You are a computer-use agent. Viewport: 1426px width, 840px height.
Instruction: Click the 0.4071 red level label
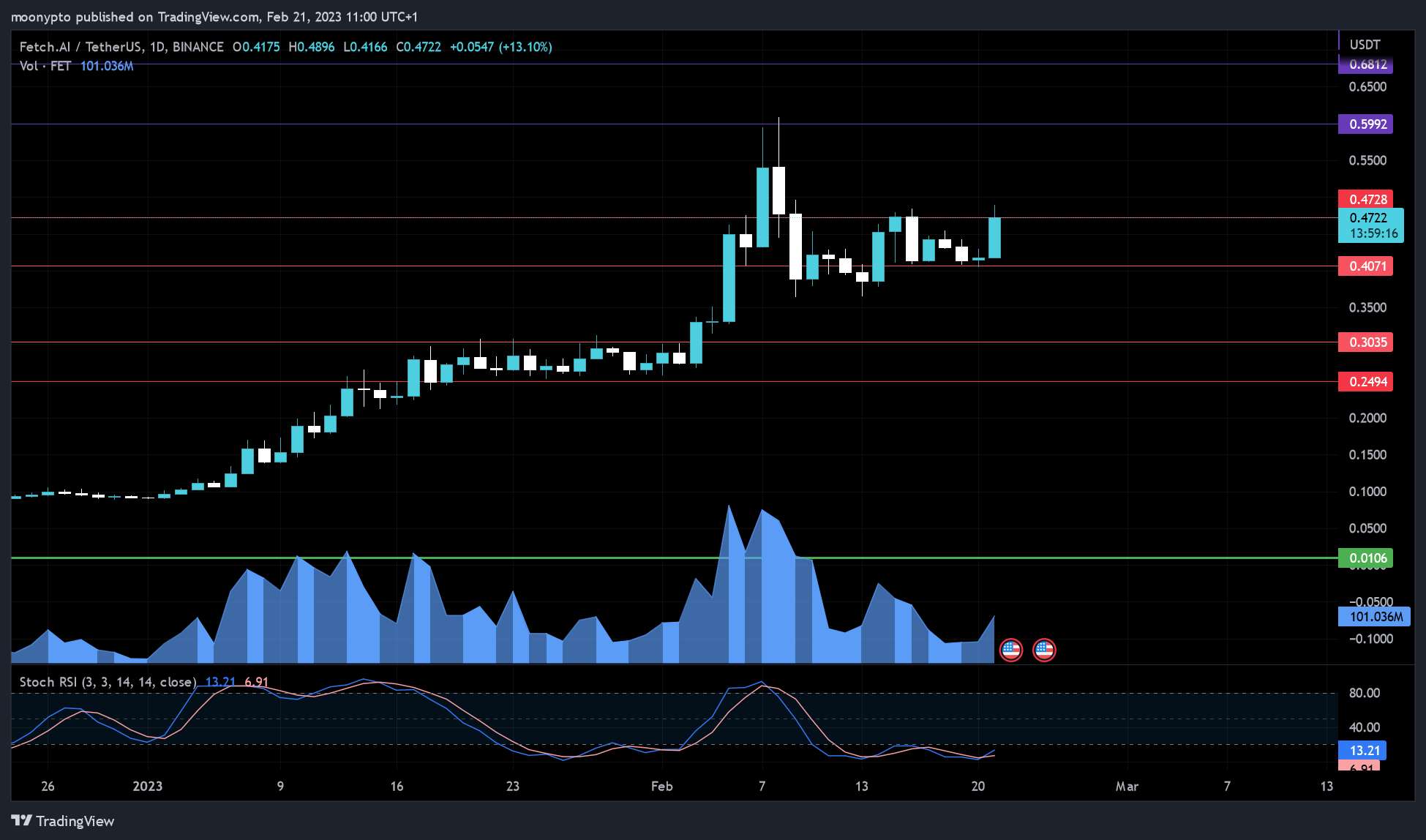coord(1365,266)
